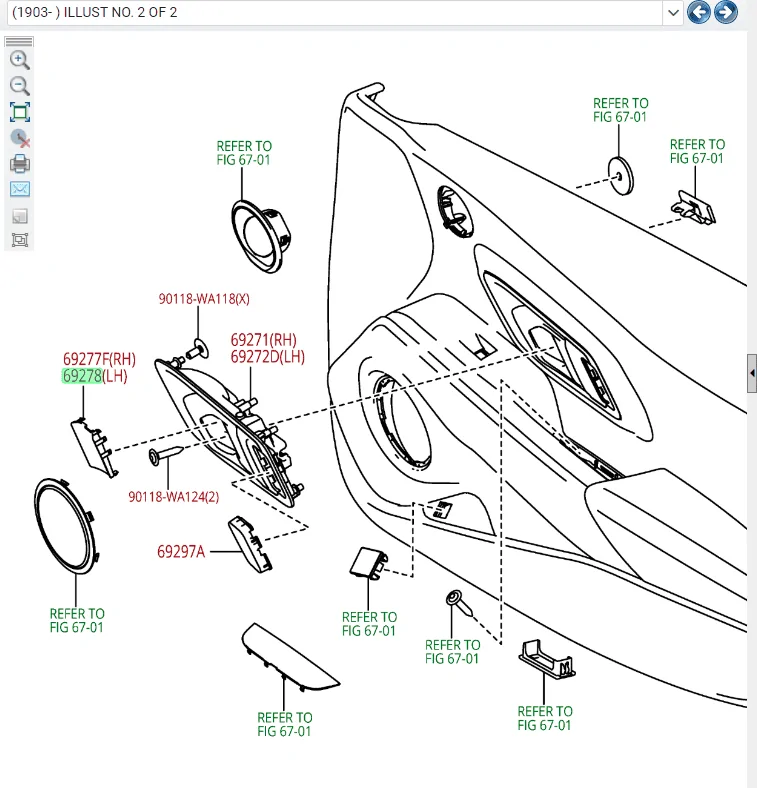The height and width of the screenshot is (788, 757).
Task: Click part label 69297A
Action: (x=181, y=552)
